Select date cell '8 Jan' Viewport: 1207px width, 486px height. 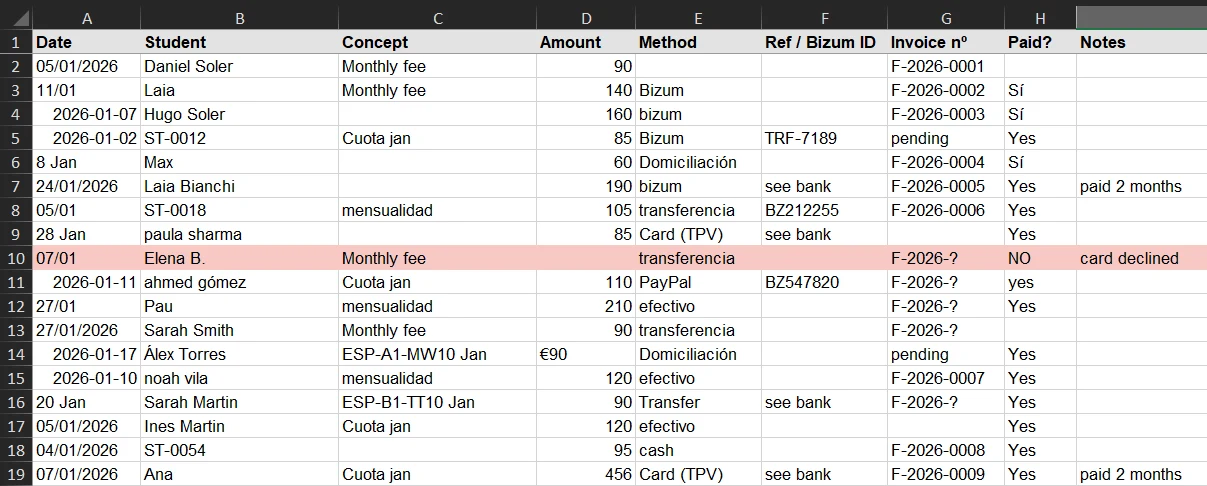click(87, 162)
